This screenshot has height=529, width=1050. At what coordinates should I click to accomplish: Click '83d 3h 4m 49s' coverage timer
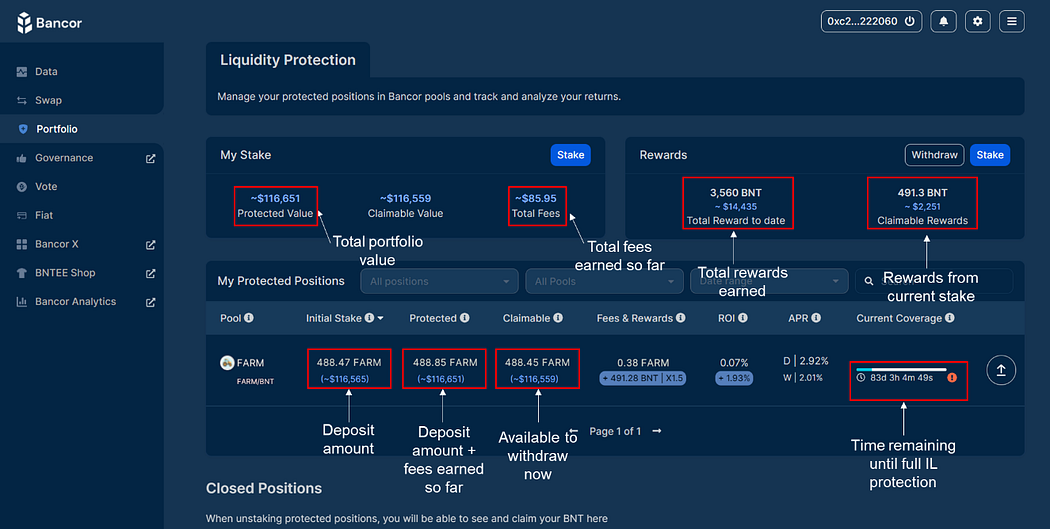pyautogui.click(x=901, y=378)
